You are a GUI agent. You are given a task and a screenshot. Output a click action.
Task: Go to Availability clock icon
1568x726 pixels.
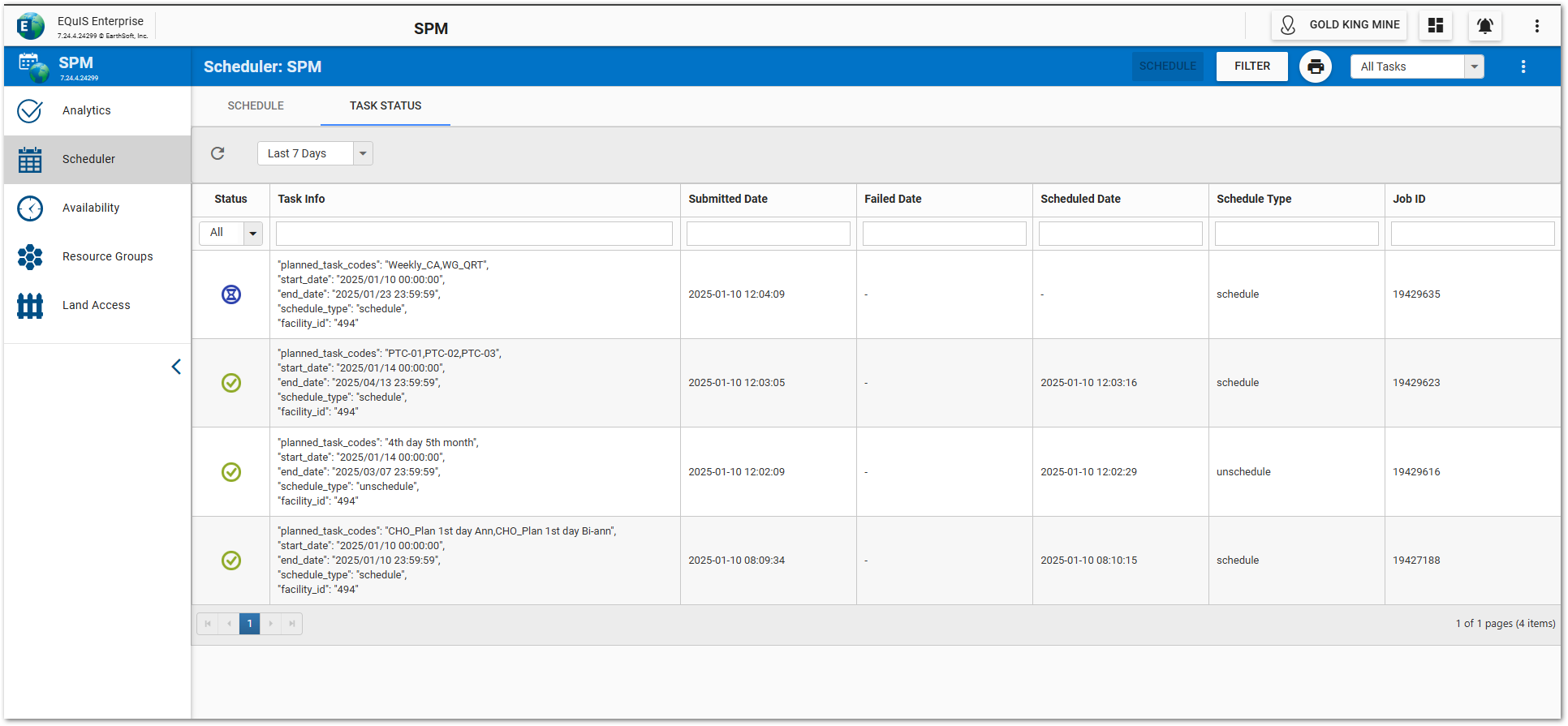tap(30, 208)
